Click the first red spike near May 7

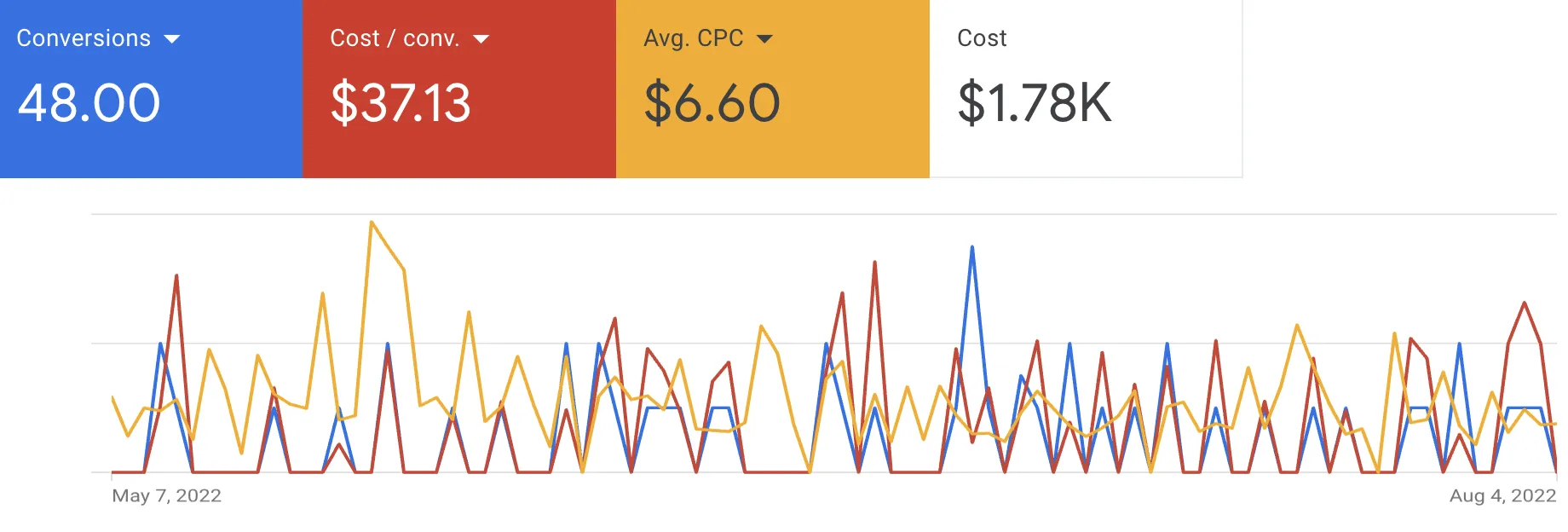(176, 275)
